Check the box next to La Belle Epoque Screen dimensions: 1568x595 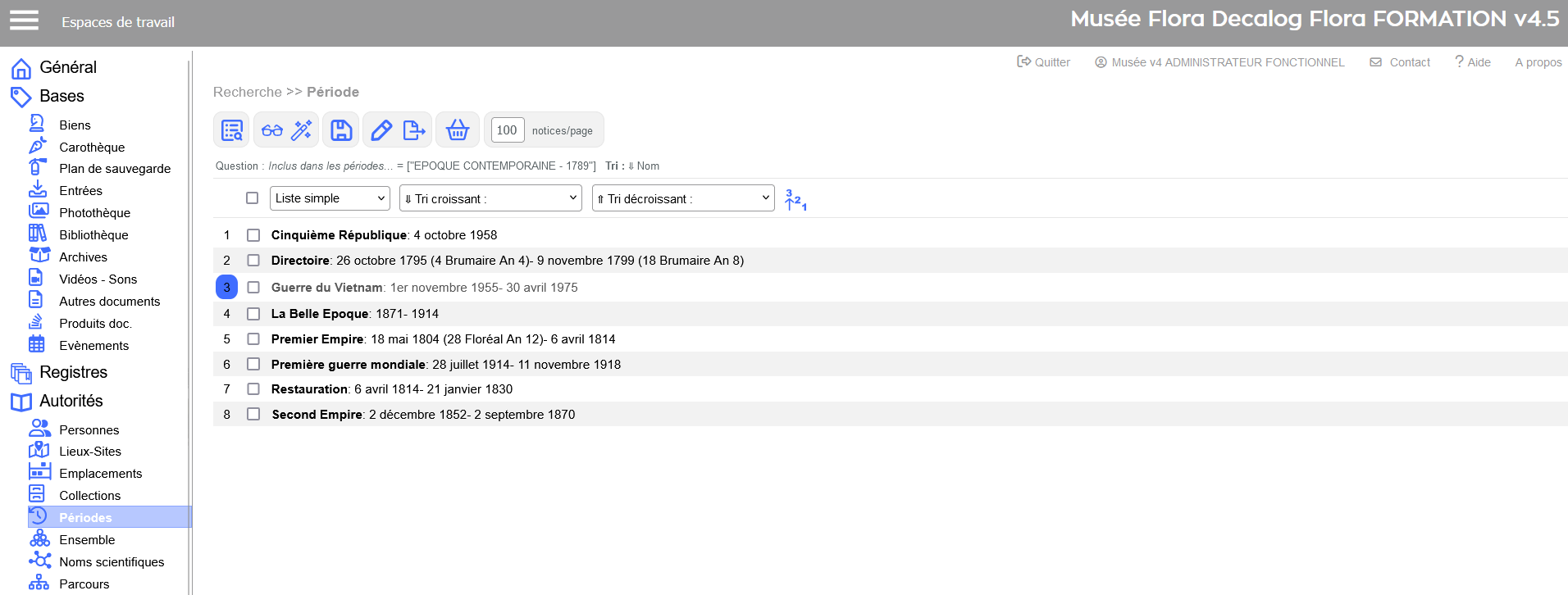pos(253,314)
